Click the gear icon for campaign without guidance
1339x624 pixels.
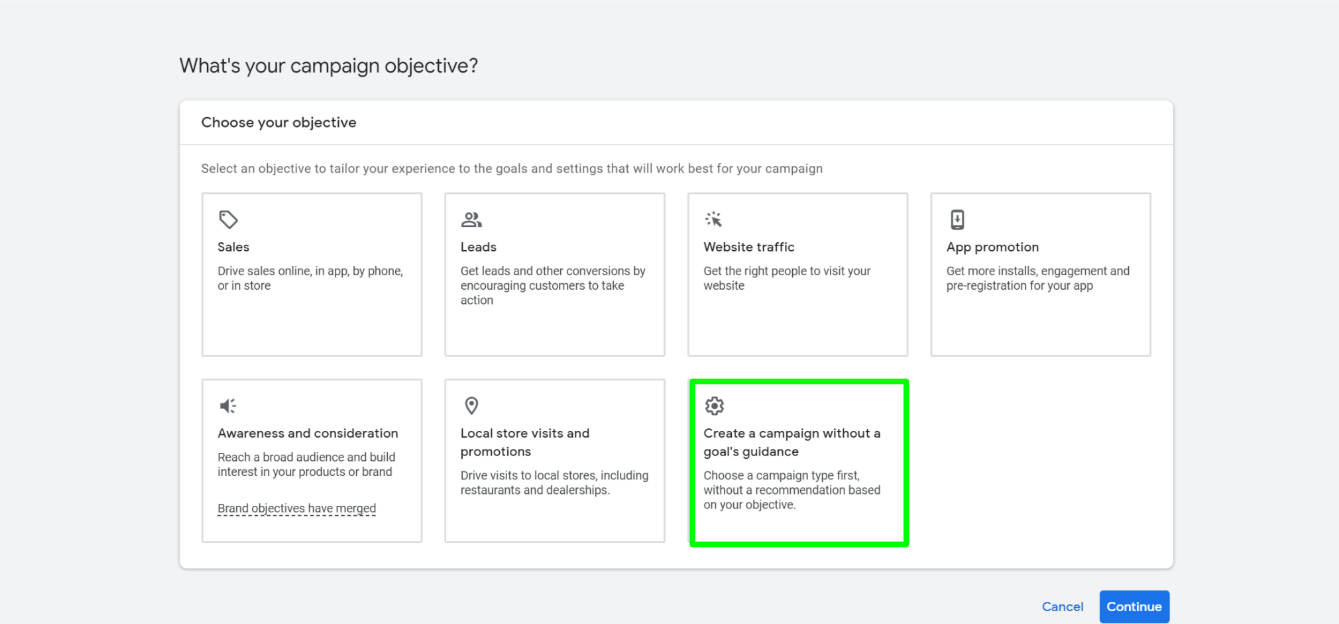714,406
